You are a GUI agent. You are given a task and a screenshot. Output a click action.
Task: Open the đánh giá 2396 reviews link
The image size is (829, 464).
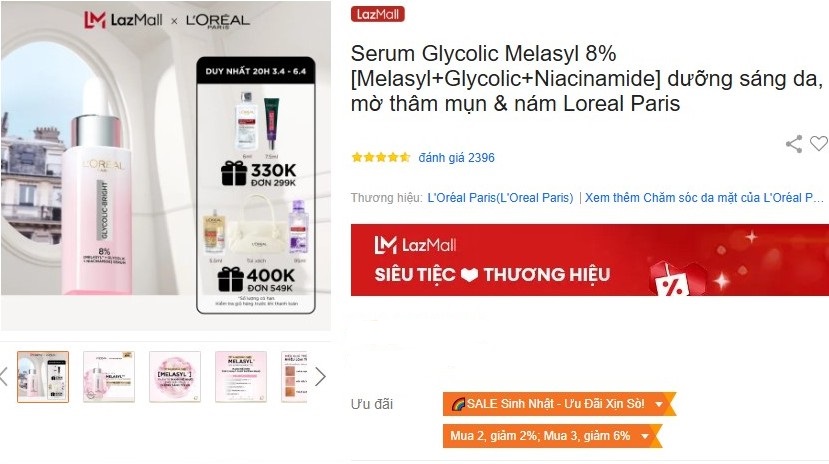coord(456,157)
